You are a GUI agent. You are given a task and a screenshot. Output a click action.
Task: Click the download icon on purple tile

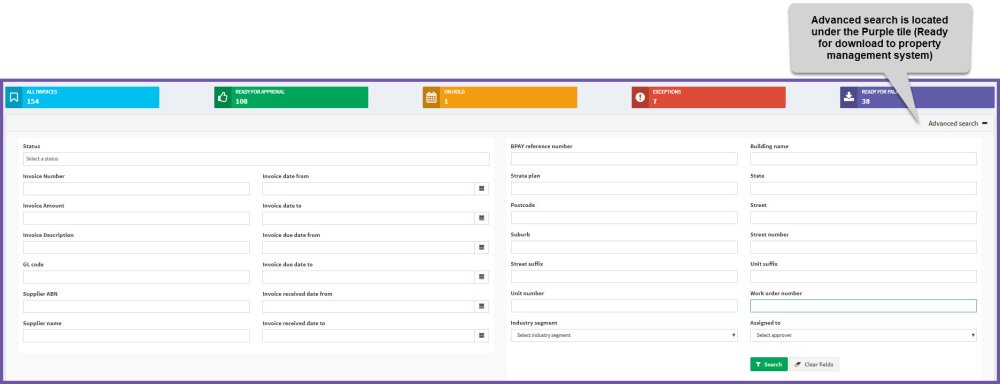[x=849, y=98]
